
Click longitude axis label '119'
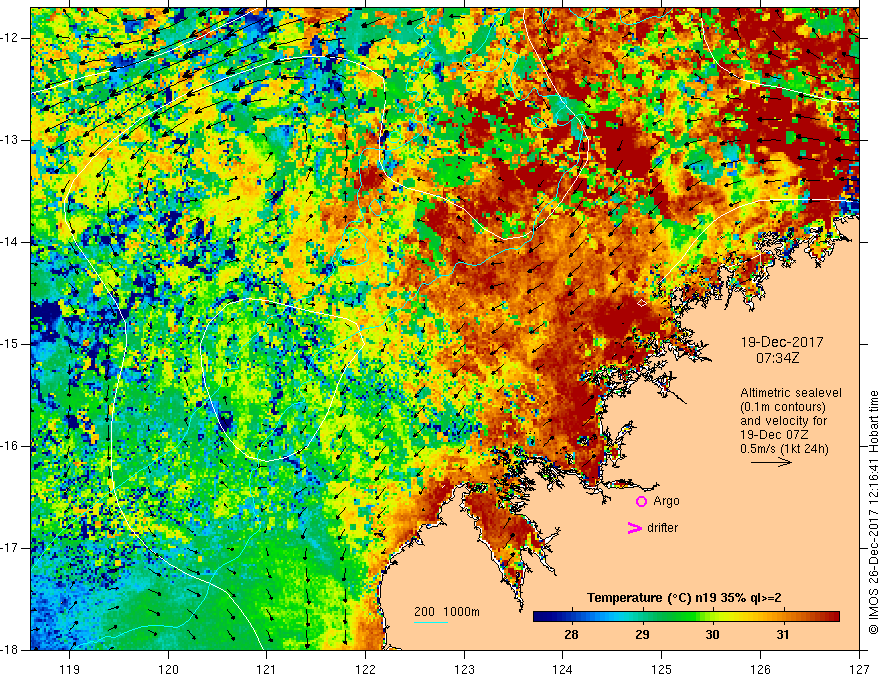pos(70,669)
